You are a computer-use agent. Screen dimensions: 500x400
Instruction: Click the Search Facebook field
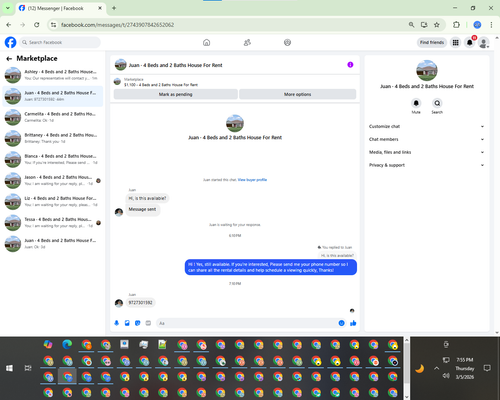[x=60, y=42]
